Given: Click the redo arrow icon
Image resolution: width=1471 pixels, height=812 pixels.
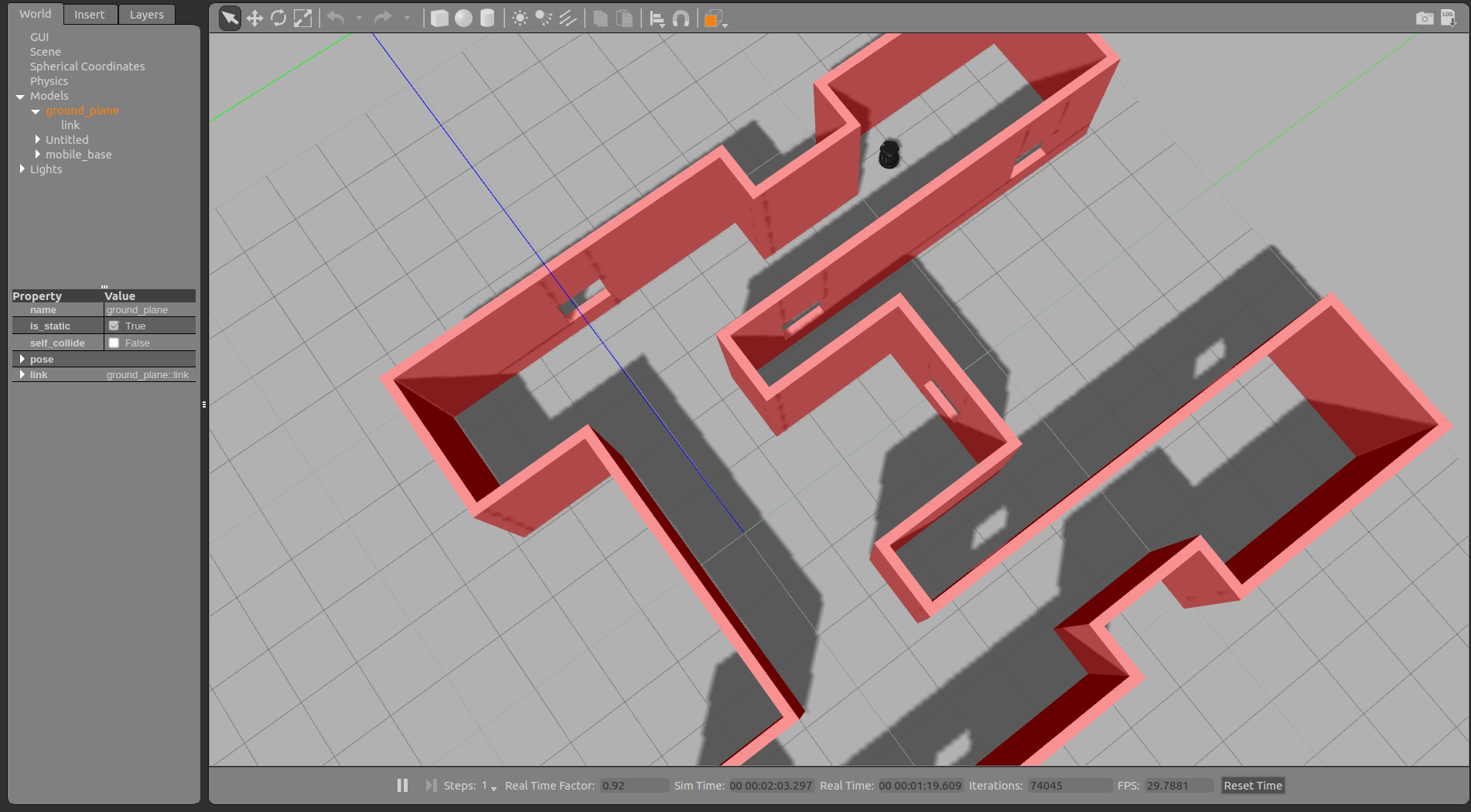Looking at the screenshot, I should (x=383, y=18).
